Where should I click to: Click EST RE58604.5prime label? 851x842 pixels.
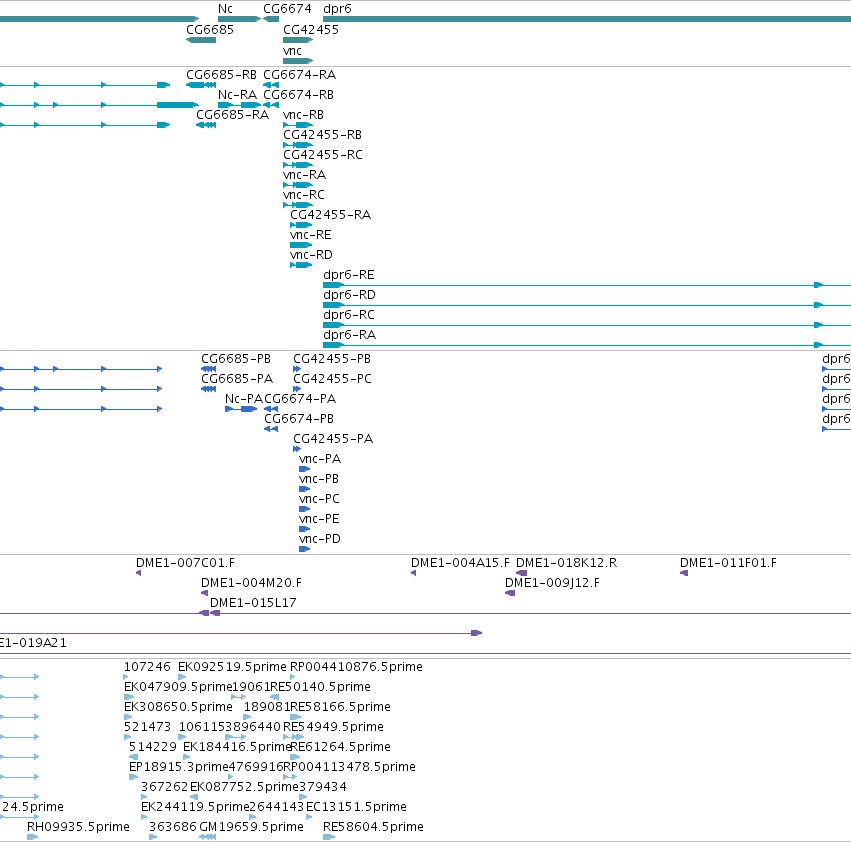(x=373, y=827)
